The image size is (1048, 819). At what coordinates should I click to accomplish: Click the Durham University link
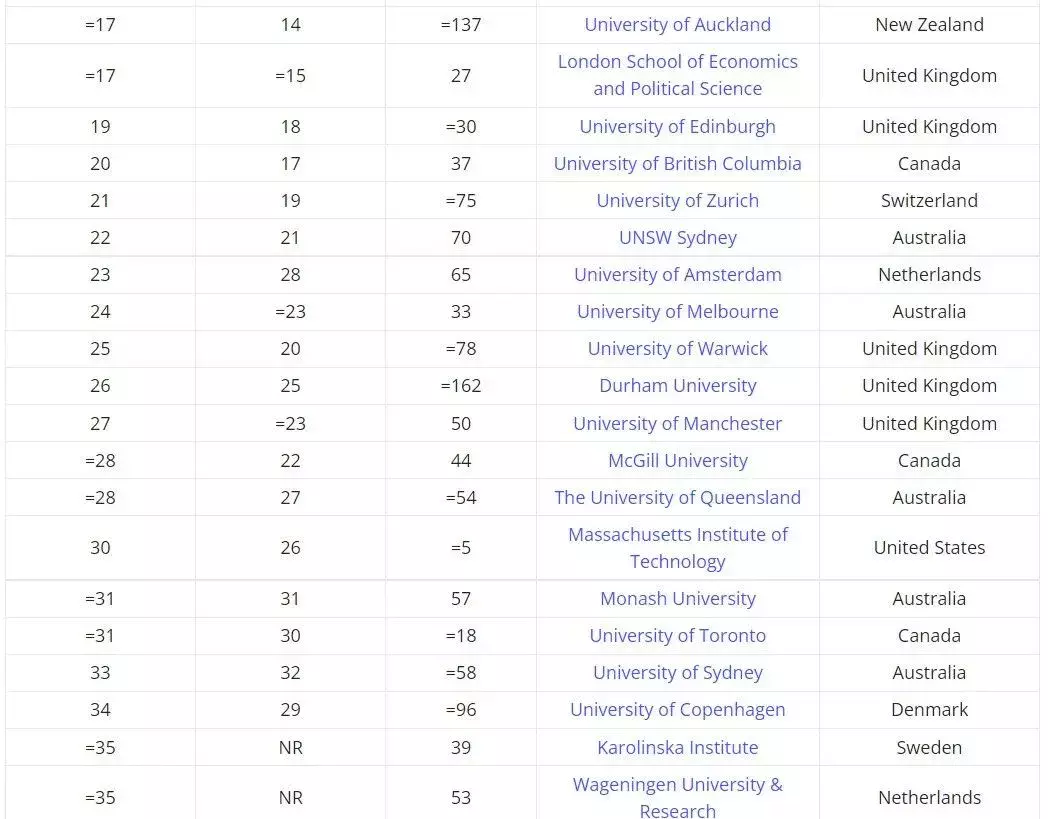point(677,386)
